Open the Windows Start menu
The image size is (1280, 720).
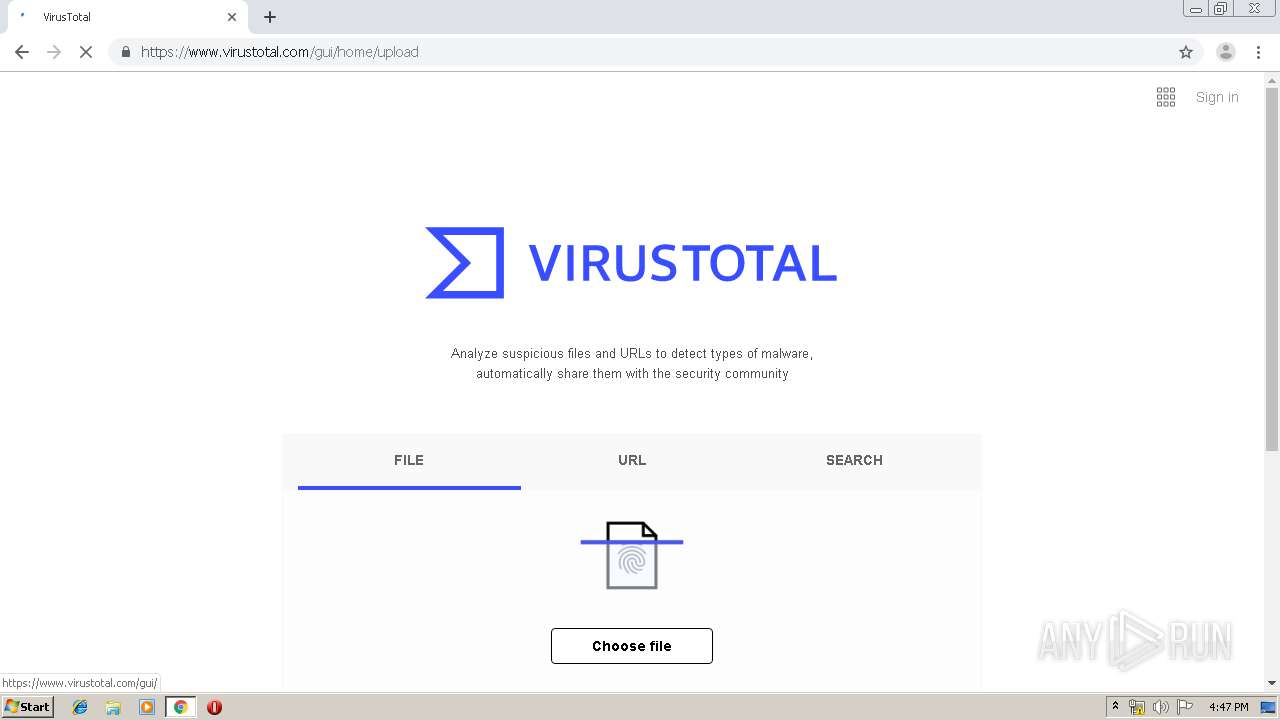[x=28, y=707]
